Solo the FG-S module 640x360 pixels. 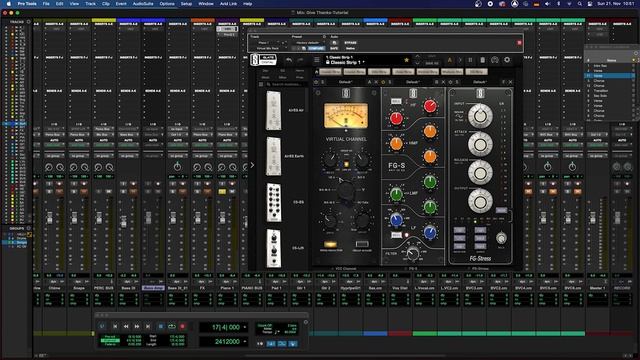(x=391, y=82)
